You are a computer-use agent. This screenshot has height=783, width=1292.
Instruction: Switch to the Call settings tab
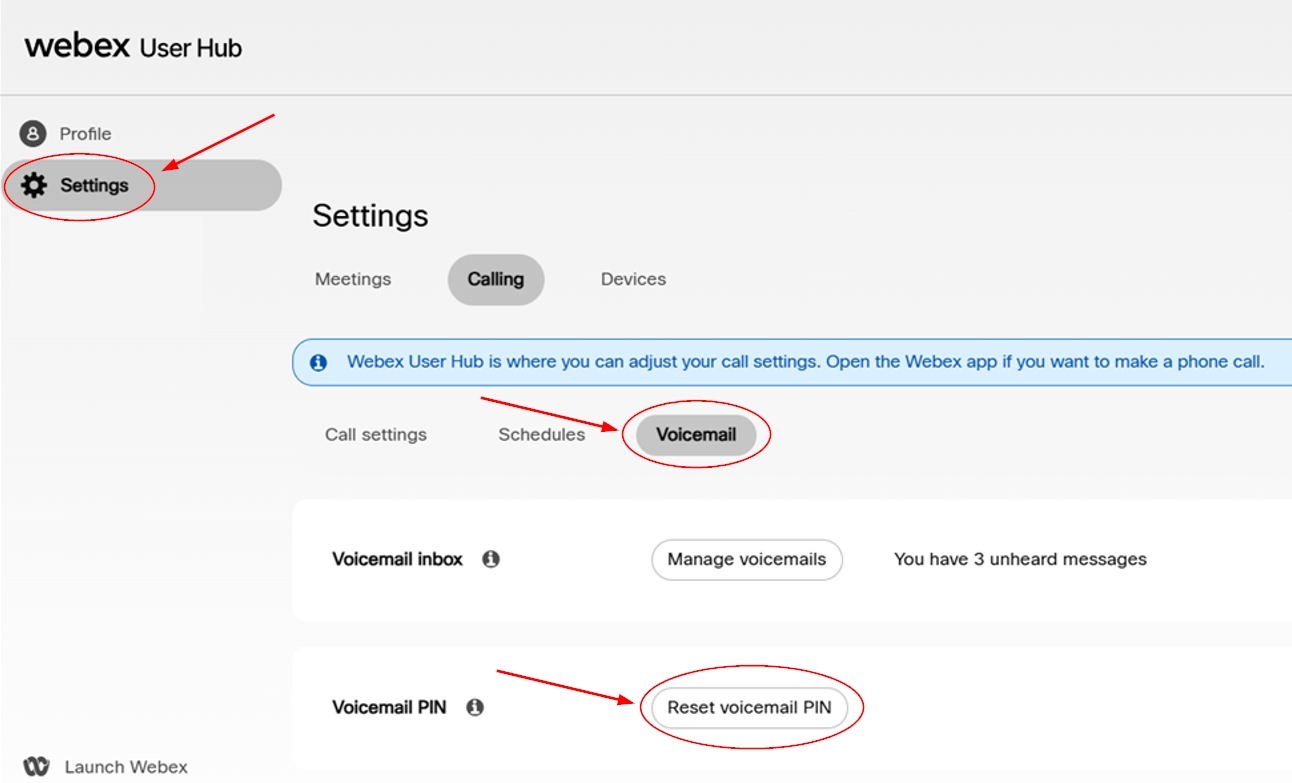[375, 434]
